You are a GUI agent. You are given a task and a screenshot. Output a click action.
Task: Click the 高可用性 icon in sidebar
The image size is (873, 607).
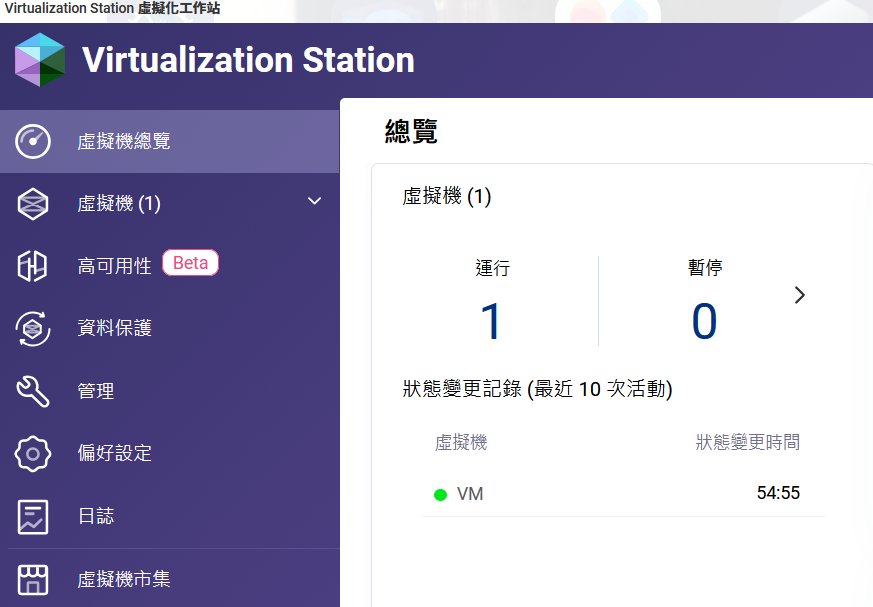pyautogui.click(x=33, y=266)
